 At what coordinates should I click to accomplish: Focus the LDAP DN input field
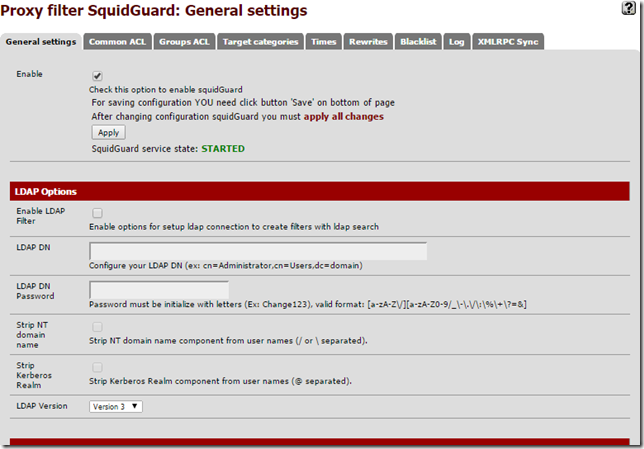pyautogui.click(x=258, y=251)
